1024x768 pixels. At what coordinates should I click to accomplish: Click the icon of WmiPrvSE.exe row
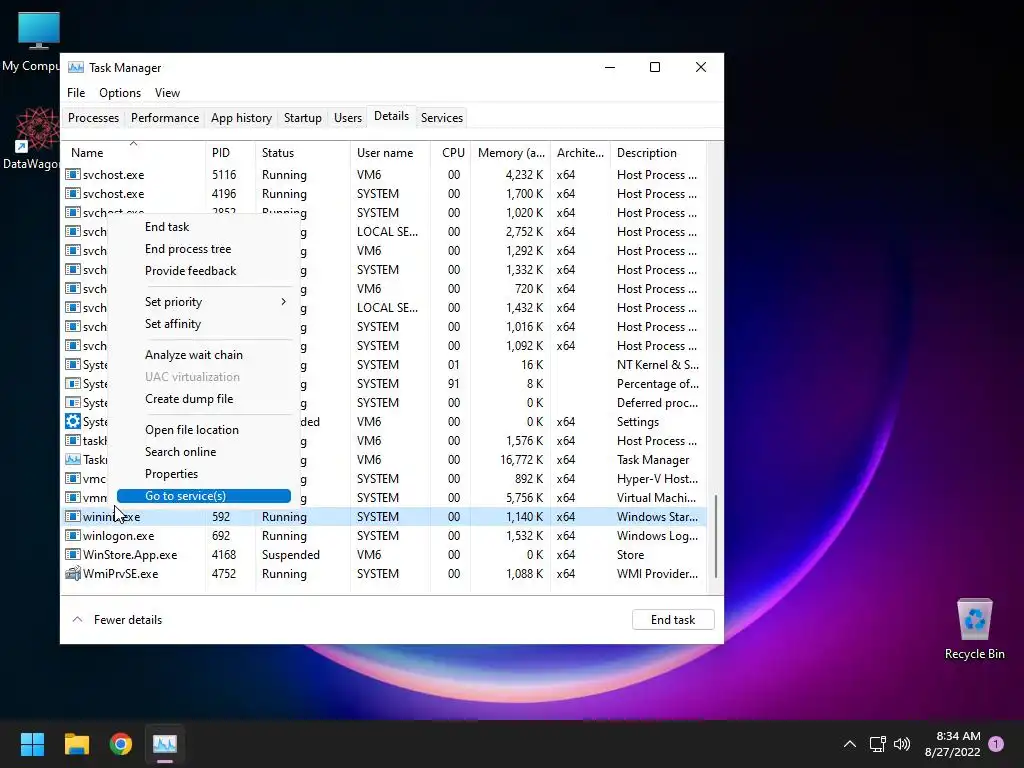(73, 573)
